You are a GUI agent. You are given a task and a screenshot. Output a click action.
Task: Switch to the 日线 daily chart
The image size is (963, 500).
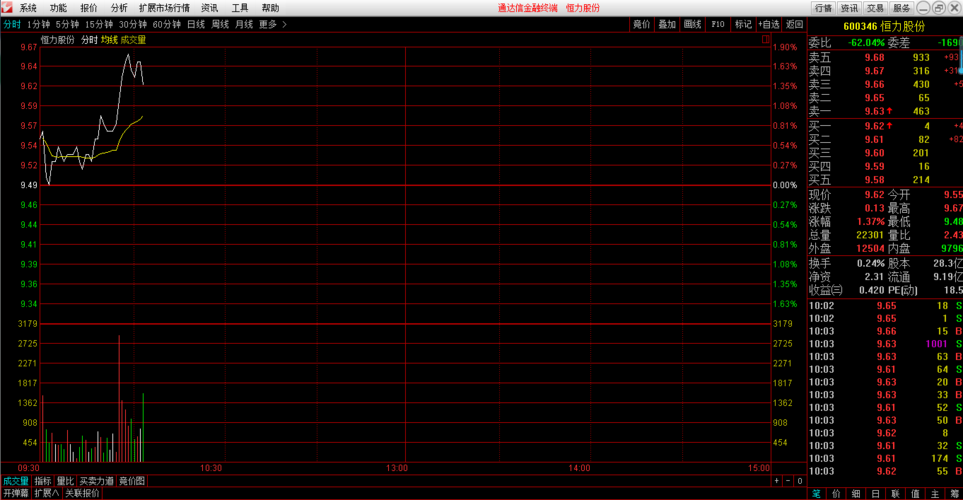(196, 25)
